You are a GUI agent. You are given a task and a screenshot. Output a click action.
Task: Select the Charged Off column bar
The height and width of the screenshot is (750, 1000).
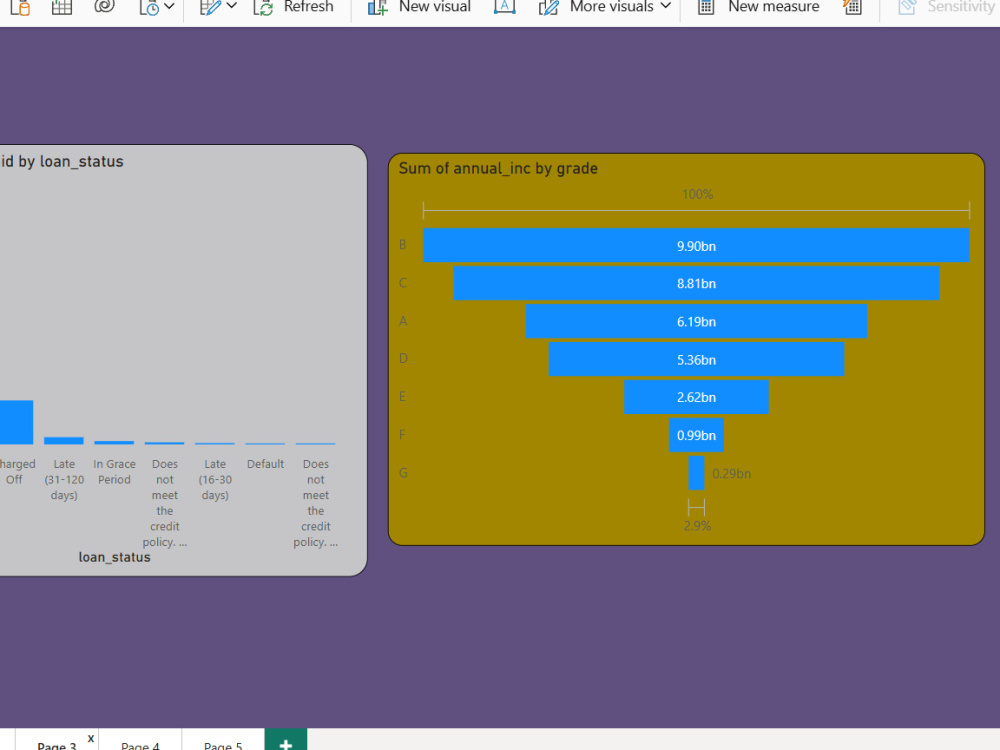(x=15, y=422)
